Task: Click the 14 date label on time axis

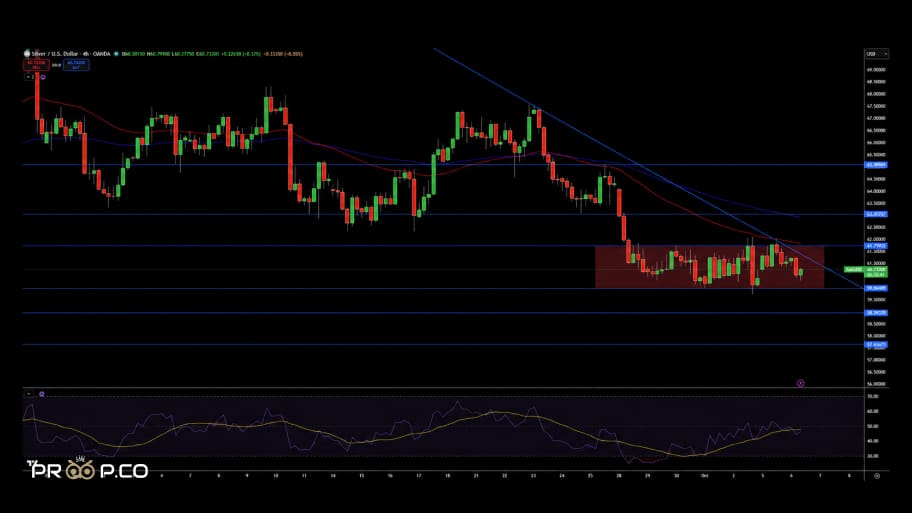Action: (x=333, y=475)
